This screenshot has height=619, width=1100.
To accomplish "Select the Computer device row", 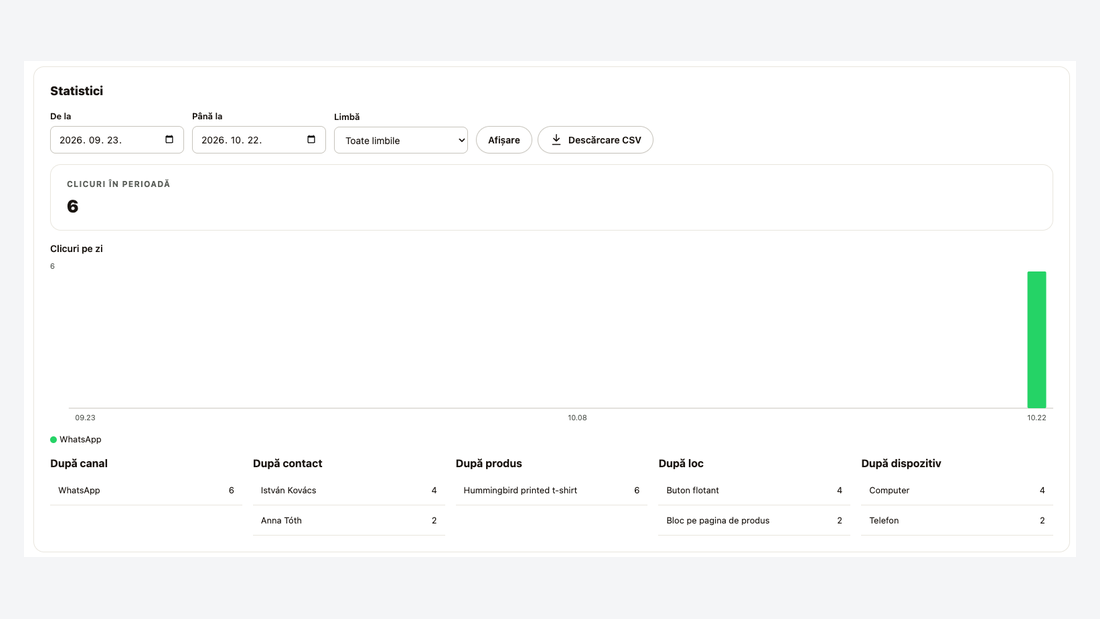I will point(957,491).
